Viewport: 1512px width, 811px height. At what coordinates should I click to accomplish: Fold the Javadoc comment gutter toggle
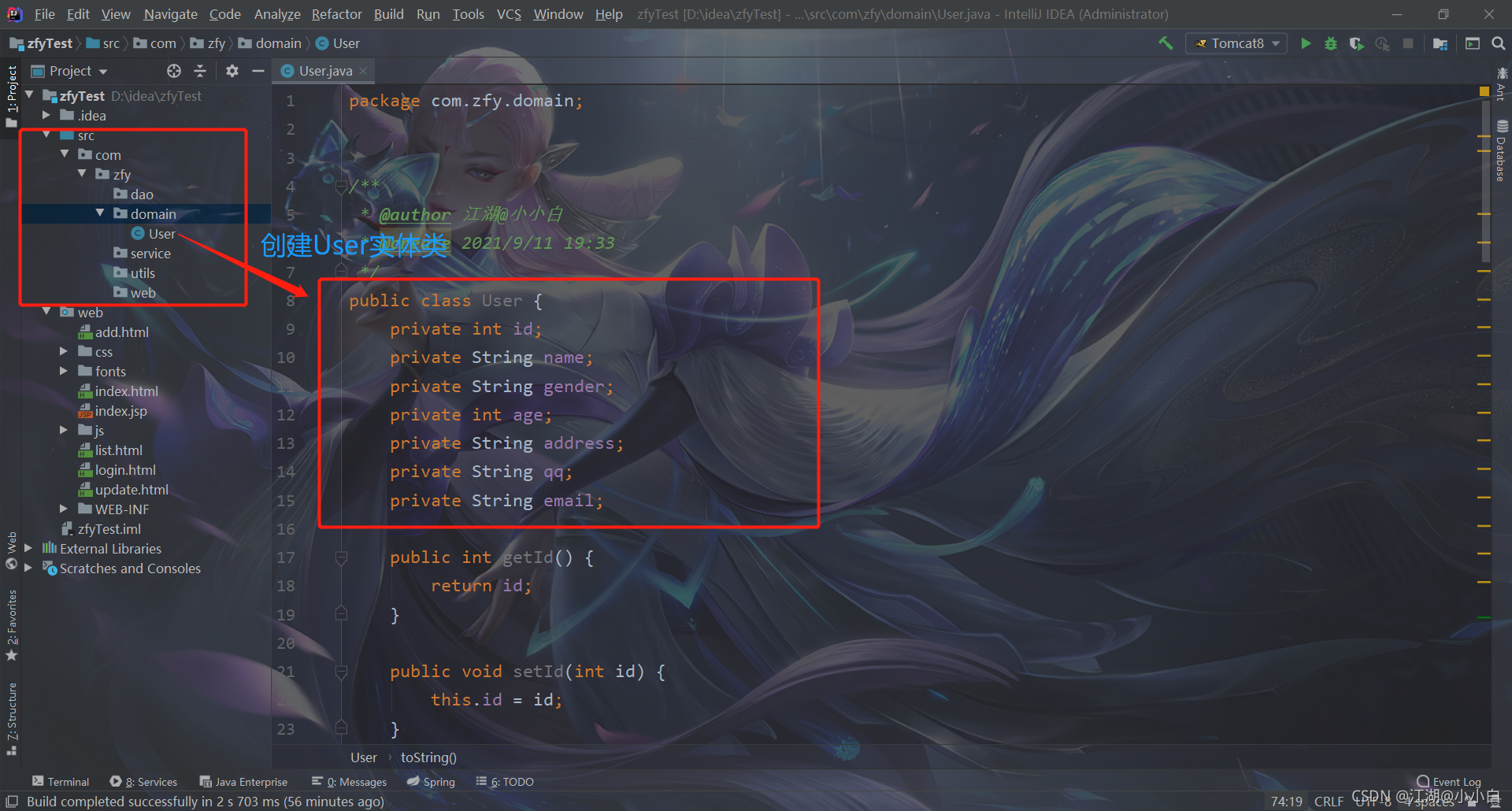(x=341, y=187)
